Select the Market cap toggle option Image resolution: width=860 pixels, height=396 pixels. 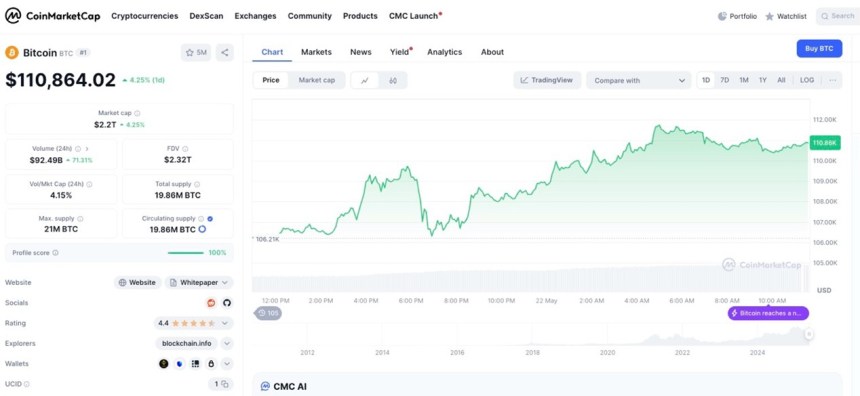click(x=316, y=80)
